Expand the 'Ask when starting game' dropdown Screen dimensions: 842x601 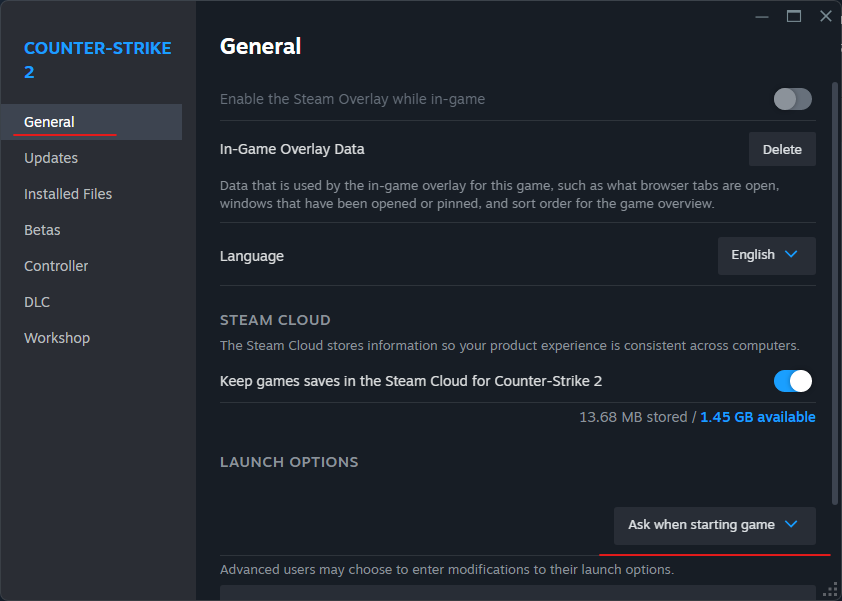coord(714,525)
